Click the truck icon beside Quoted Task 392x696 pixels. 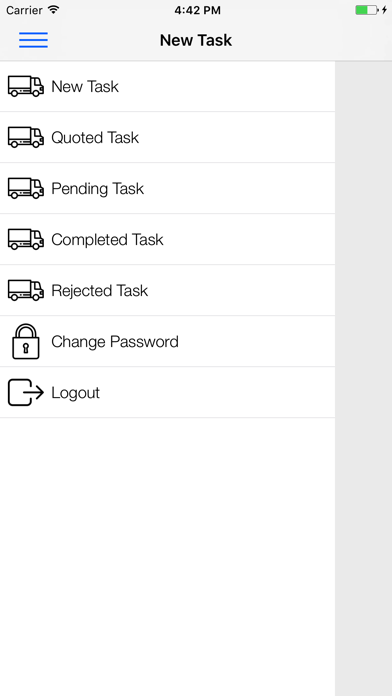26,137
